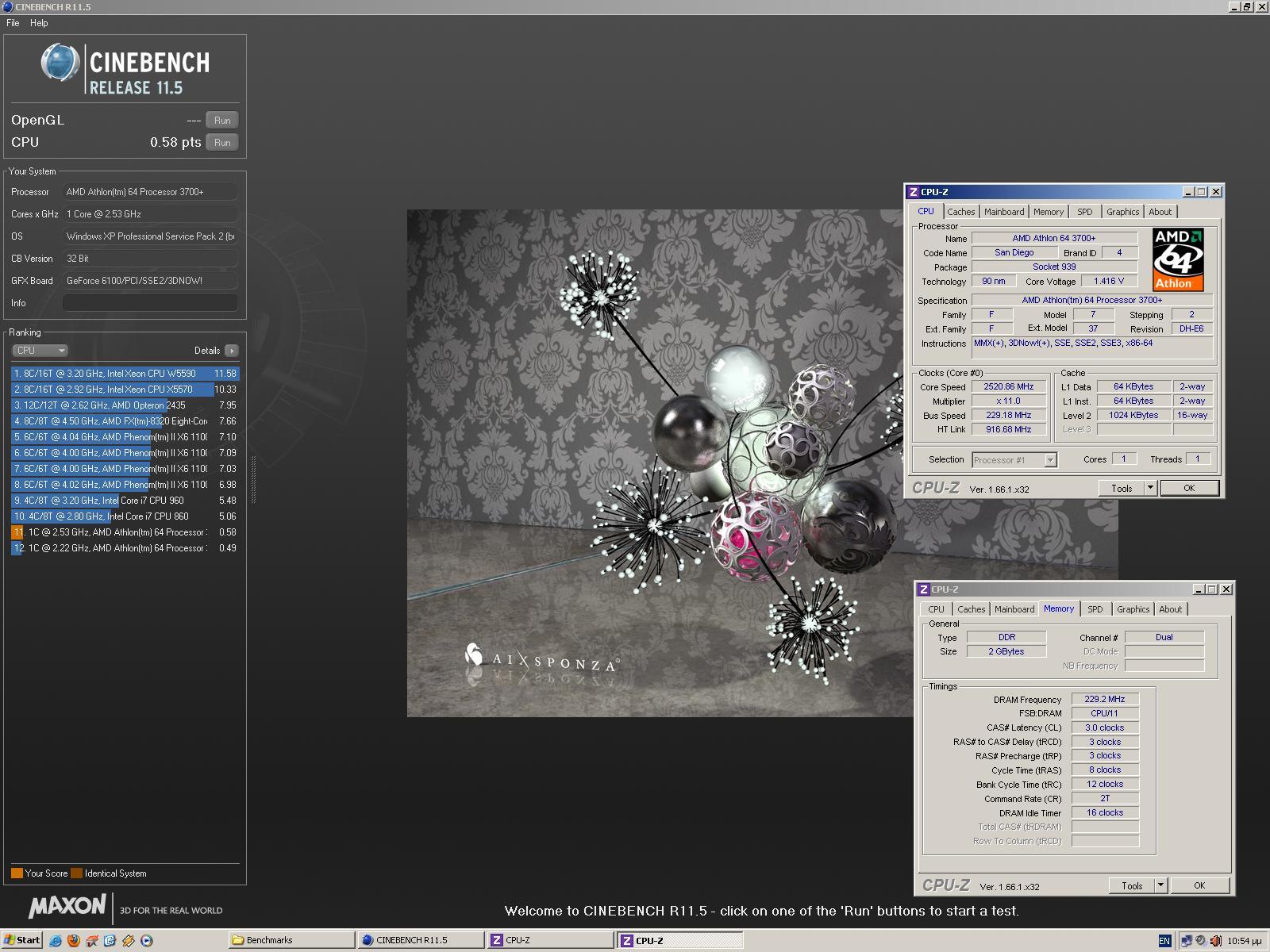Click OK in the lower CPU-Z Memory window
Viewport: 1270px width, 952px height.
1199,885
